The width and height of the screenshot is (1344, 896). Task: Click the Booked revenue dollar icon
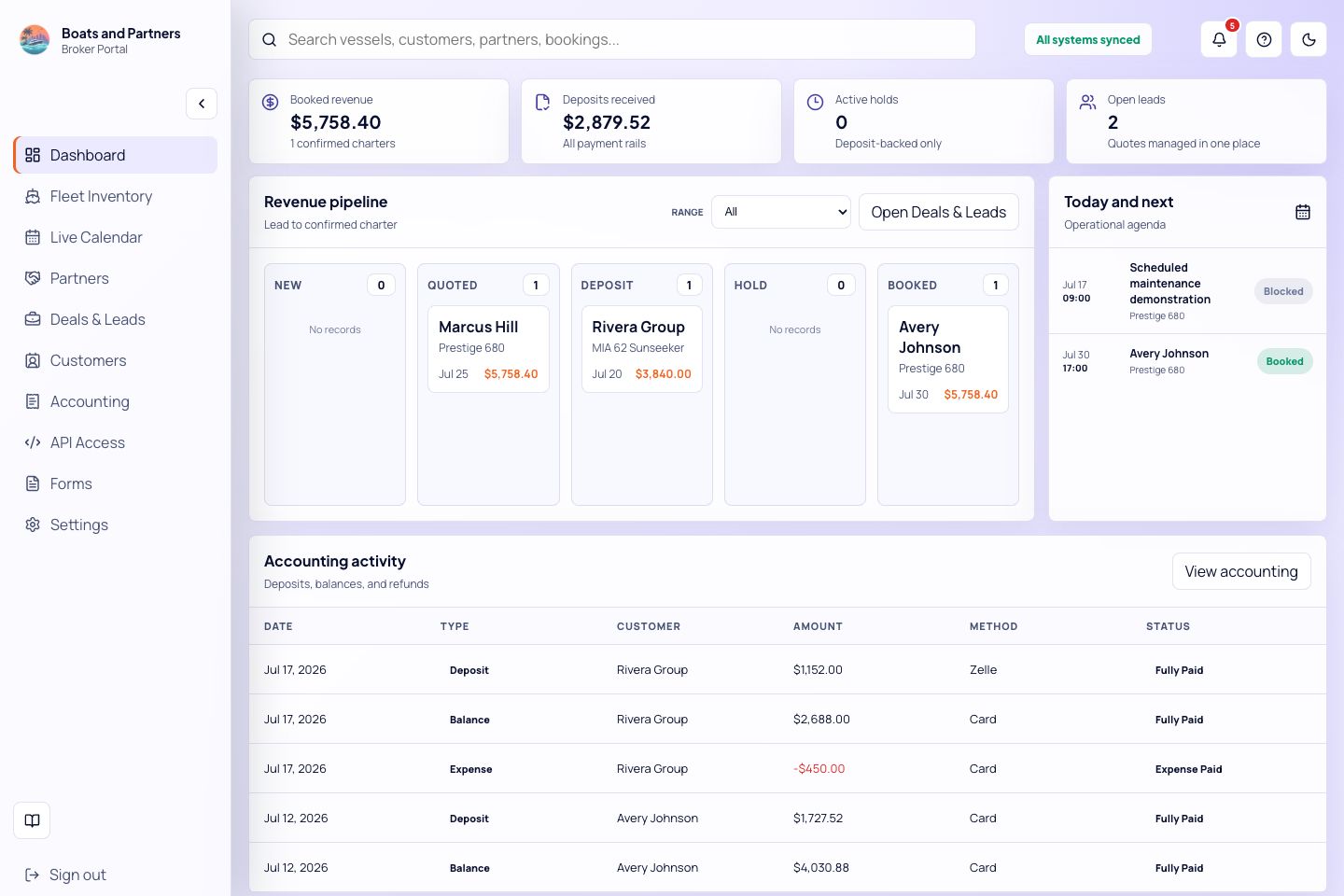(x=270, y=102)
